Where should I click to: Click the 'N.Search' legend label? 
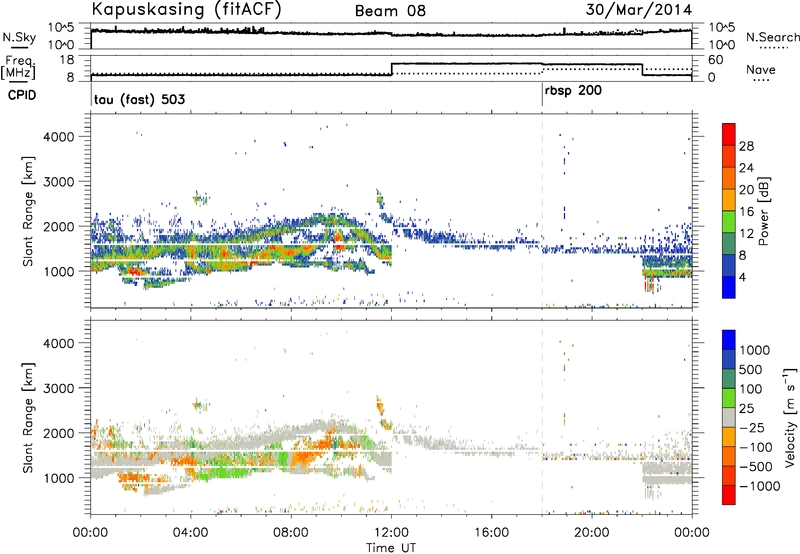pos(772,37)
